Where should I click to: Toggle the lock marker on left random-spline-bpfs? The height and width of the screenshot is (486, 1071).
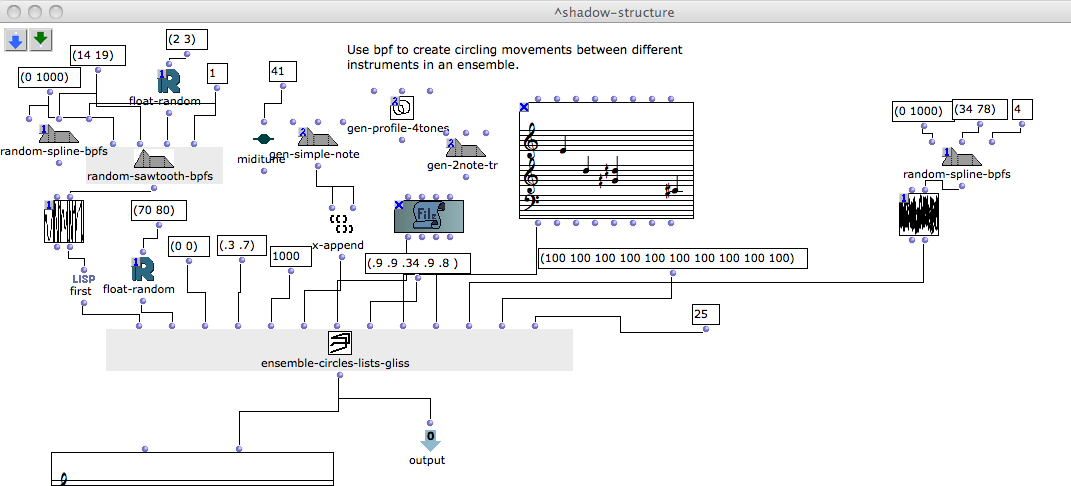pyautogui.click(x=44, y=130)
